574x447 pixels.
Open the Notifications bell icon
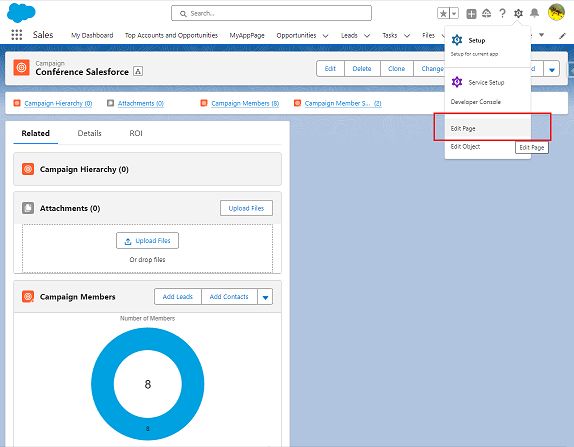coord(534,13)
